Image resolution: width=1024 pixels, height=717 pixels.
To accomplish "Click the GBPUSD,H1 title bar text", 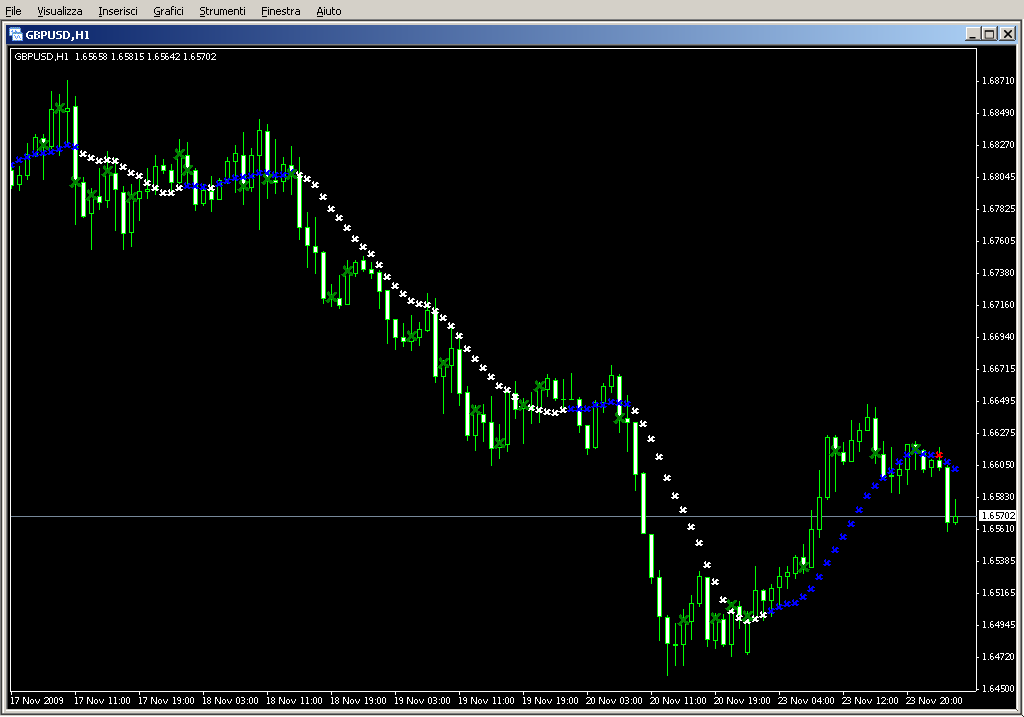I will tap(57, 35).
